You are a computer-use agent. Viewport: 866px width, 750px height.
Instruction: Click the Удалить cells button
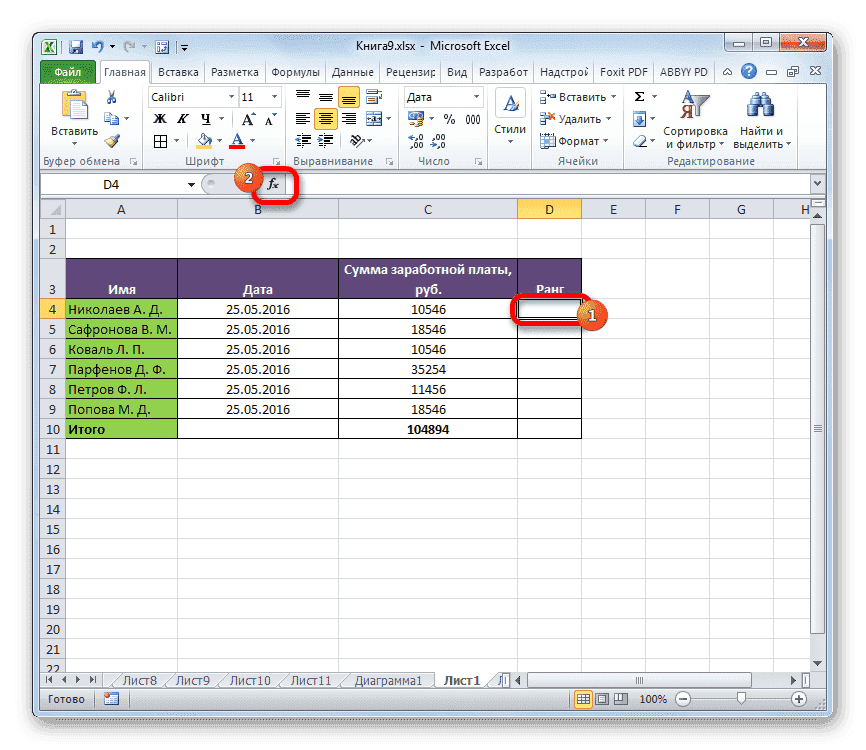(x=572, y=118)
